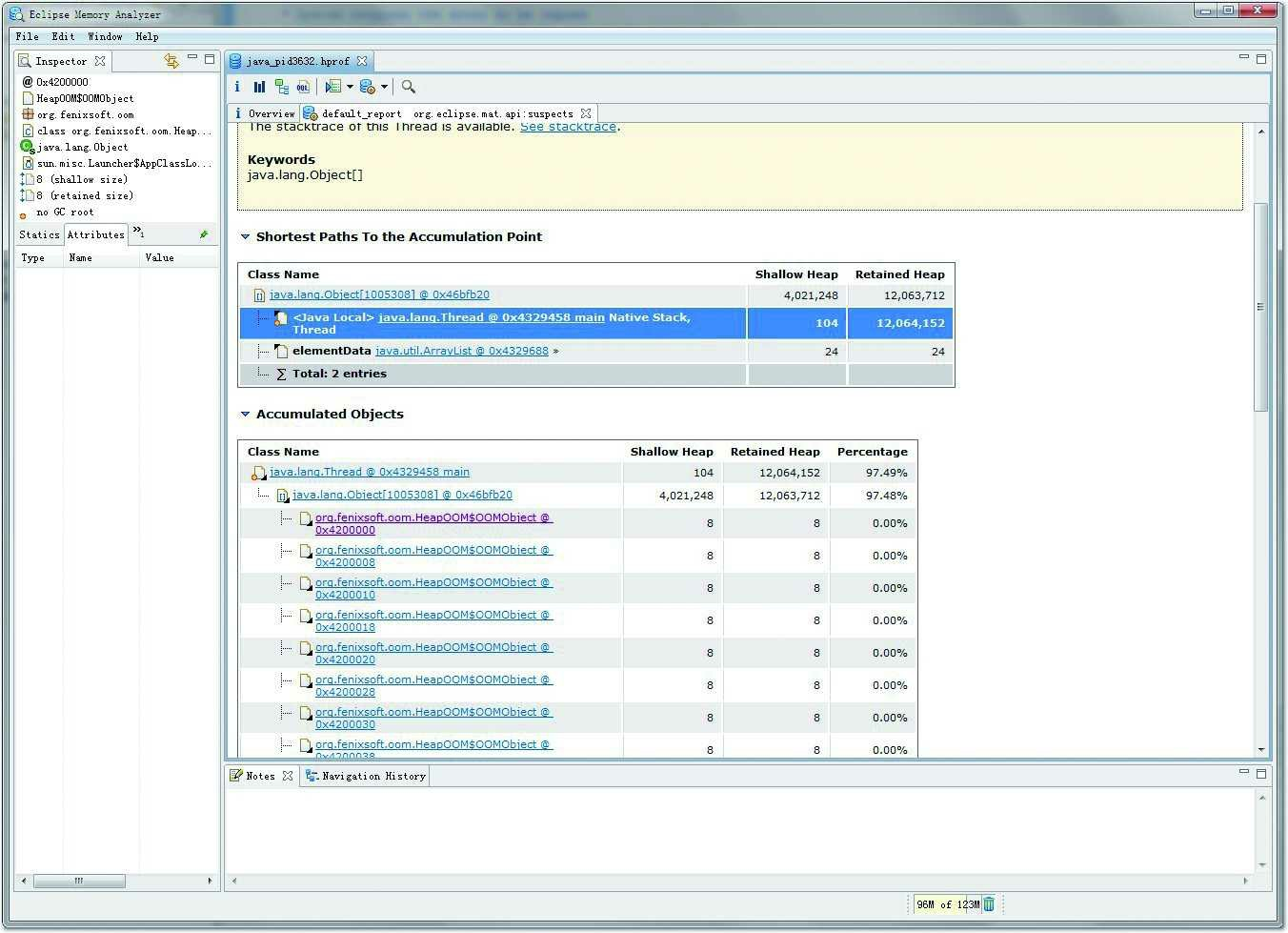
Task: Open the OQL query editor icon
Action: point(303,87)
